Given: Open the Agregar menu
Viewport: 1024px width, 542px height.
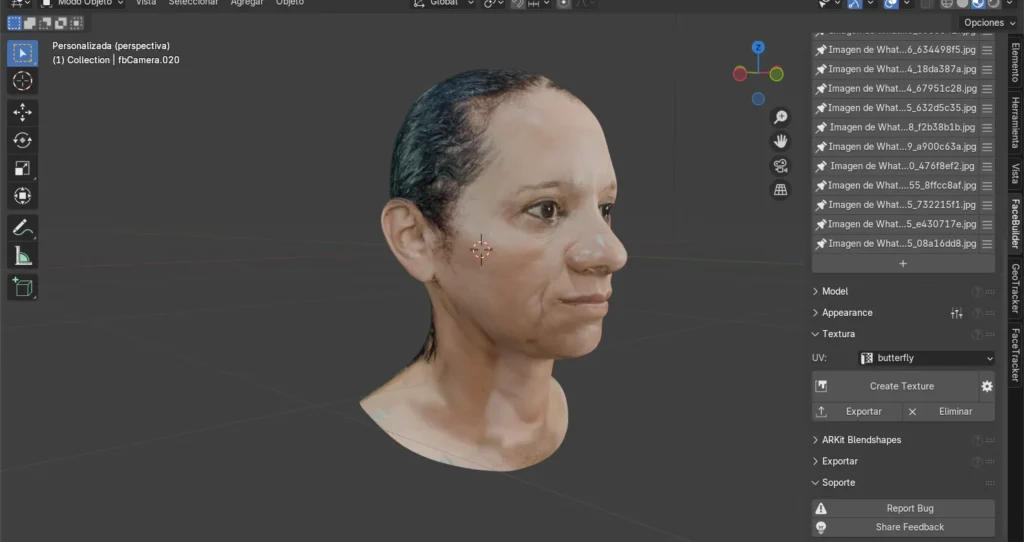Looking at the screenshot, I should [x=247, y=3].
